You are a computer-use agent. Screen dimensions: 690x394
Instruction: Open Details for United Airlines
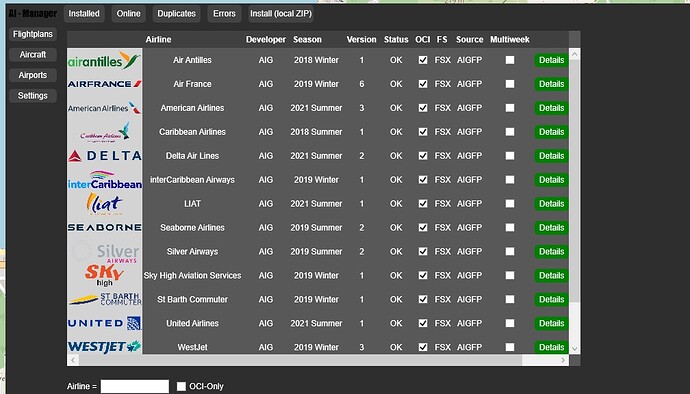551,323
